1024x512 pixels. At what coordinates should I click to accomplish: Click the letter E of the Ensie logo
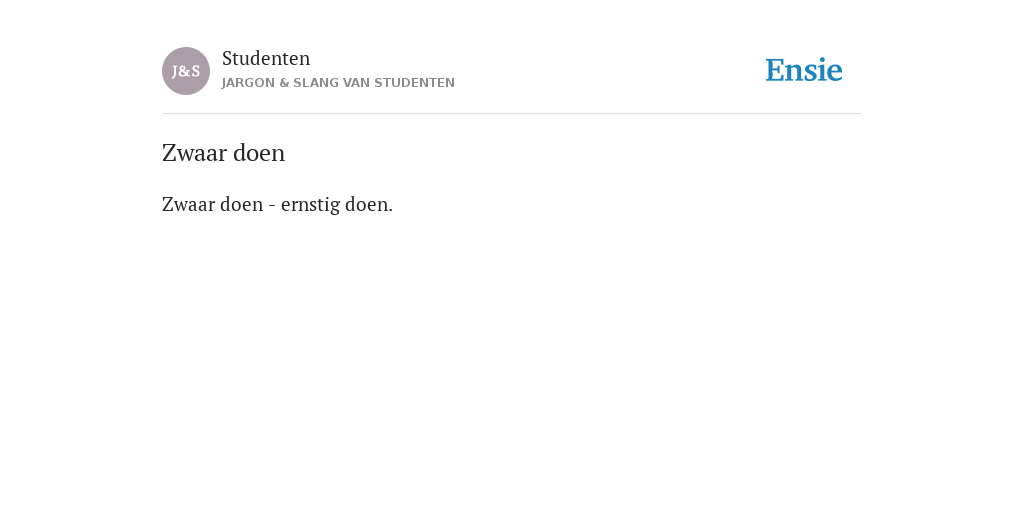775,71
